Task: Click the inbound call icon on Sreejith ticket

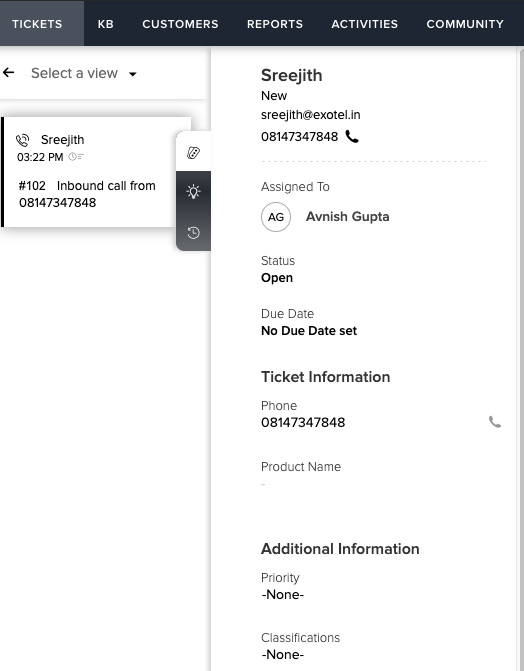Action: click(22, 140)
